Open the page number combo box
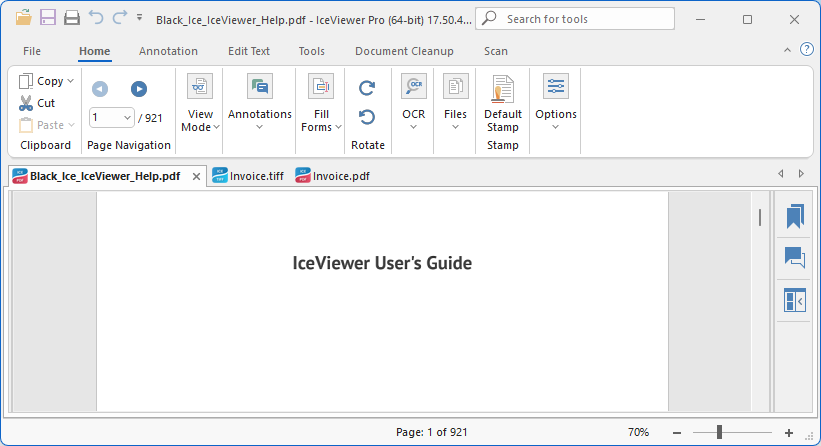Viewport: 821px width, 446px height. 112,118
